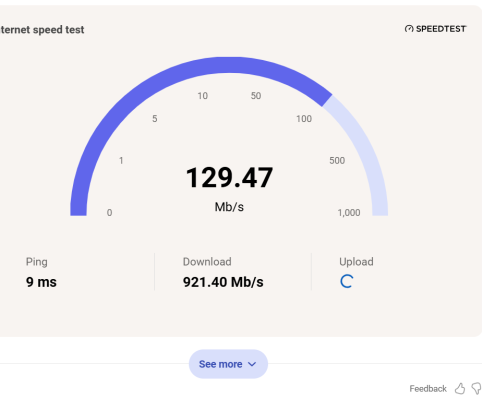Click the Mb/s unit under the reading
The height and width of the screenshot is (400, 495).
click(229, 207)
